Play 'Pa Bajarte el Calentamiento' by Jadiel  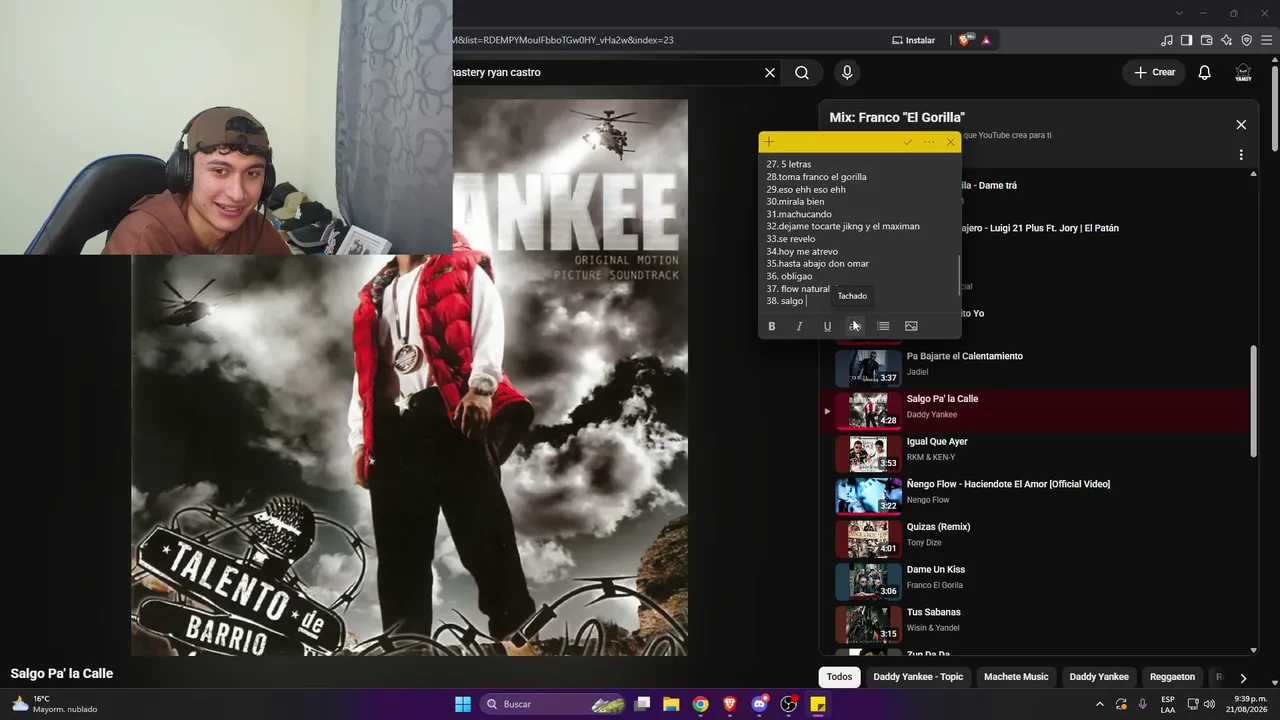click(x=1035, y=367)
